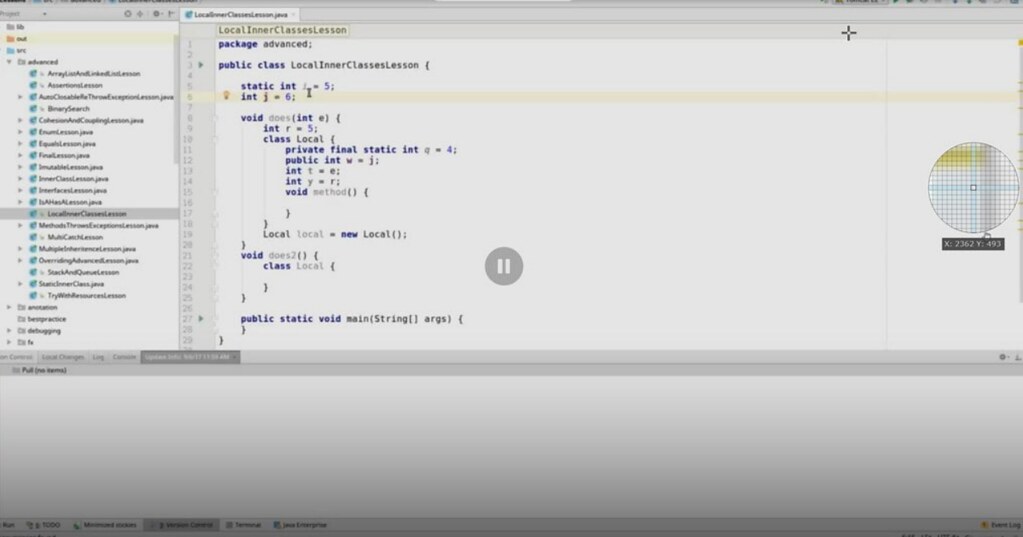Image resolution: width=1023 pixels, height=537 pixels.
Task: Open the Event Log from status bar
Action: tap(996, 525)
